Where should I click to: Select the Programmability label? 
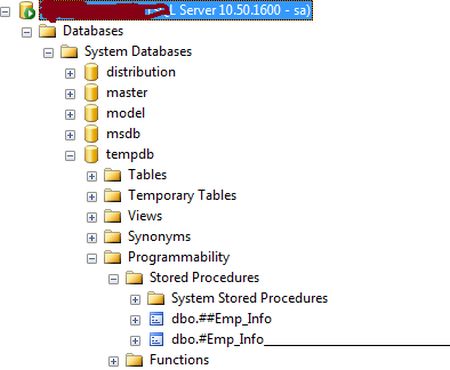[179, 257]
